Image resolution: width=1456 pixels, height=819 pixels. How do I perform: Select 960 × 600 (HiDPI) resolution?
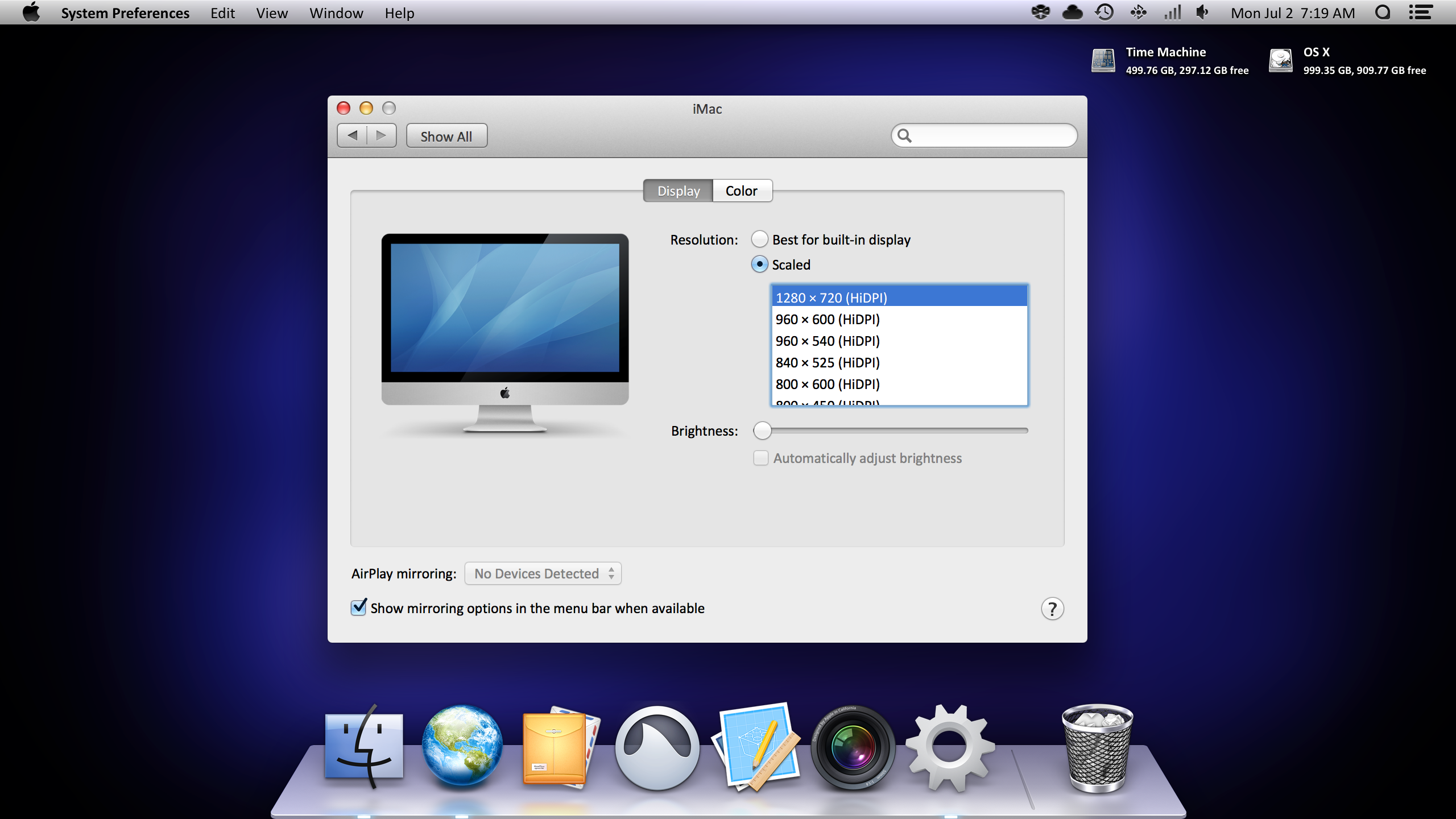(899, 319)
